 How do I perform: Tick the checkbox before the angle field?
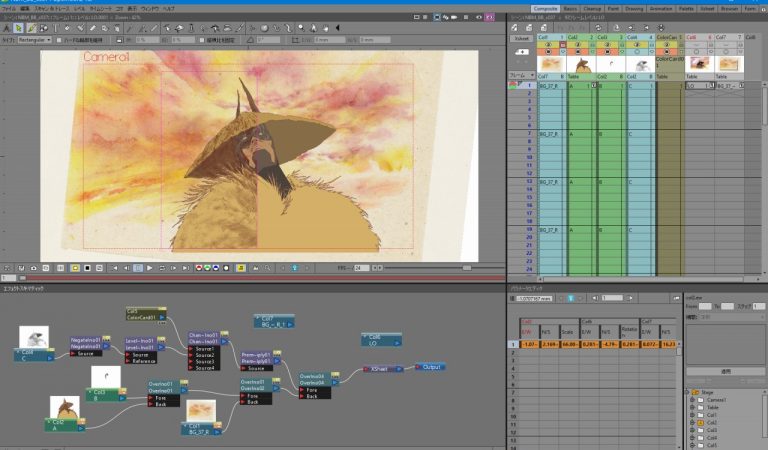(x=202, y=40)
